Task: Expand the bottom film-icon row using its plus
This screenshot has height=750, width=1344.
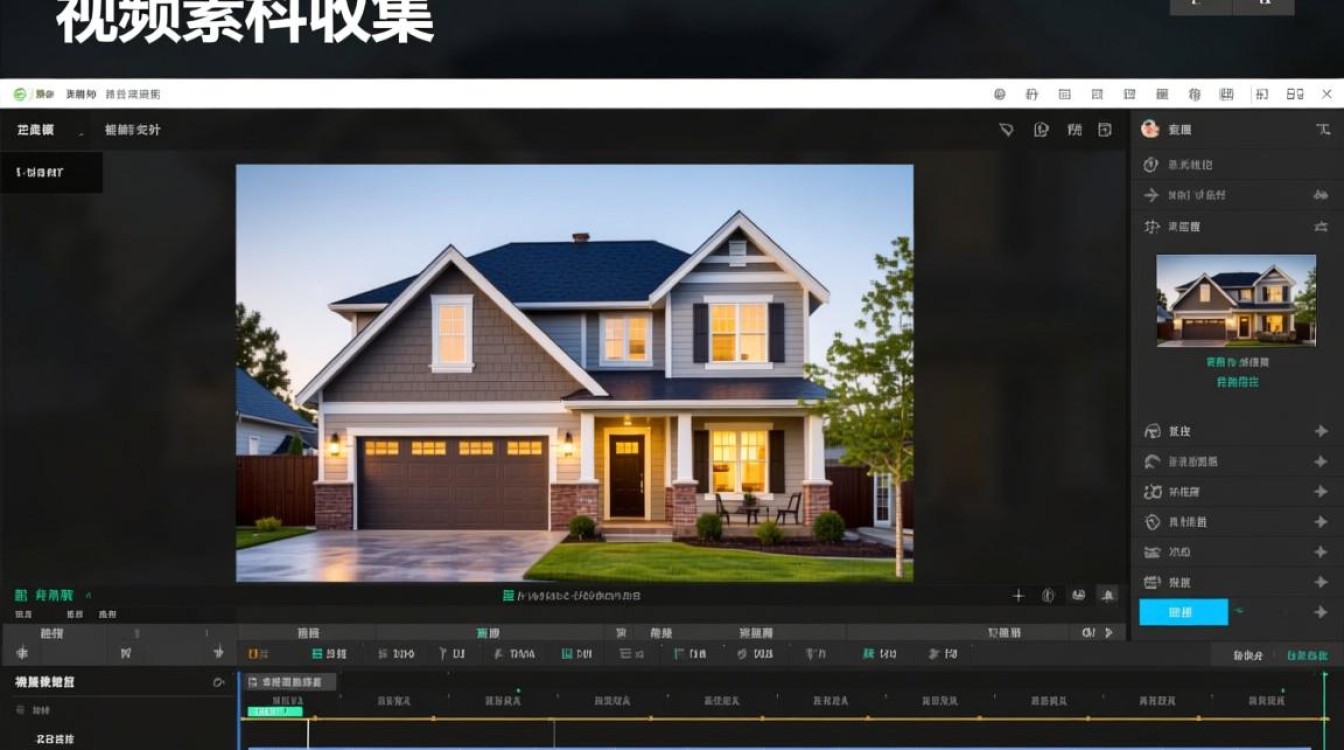Action: coord(1321,582)
